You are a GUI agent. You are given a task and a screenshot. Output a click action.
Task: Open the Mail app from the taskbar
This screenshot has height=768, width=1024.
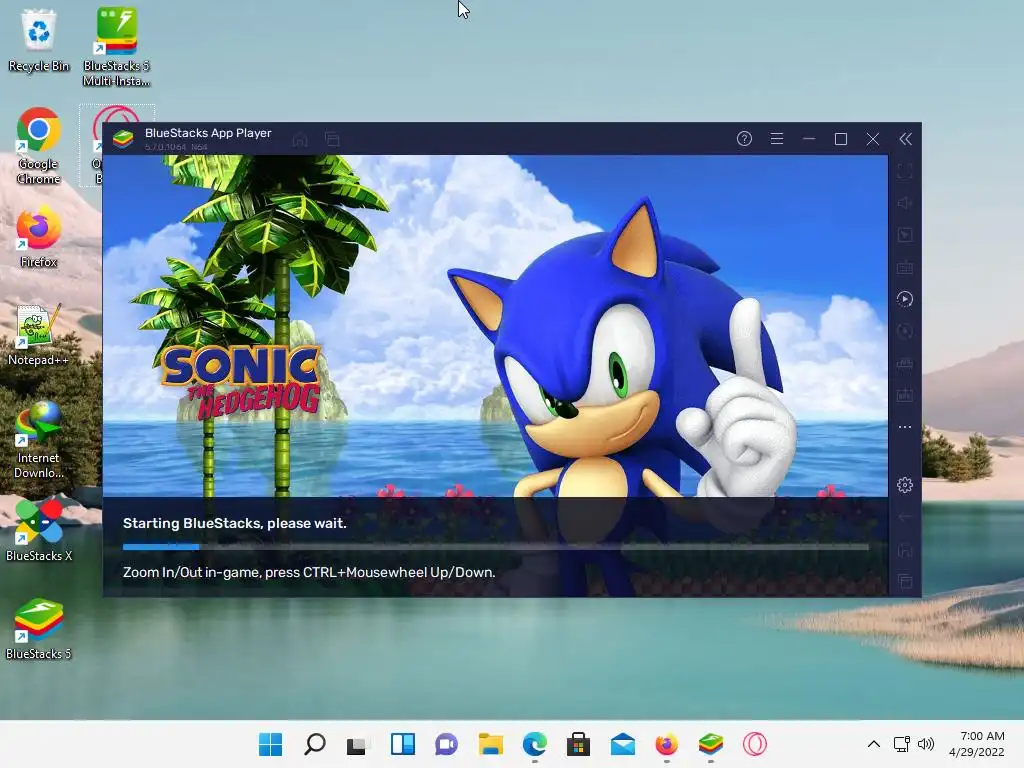click(x=622, y=744)
